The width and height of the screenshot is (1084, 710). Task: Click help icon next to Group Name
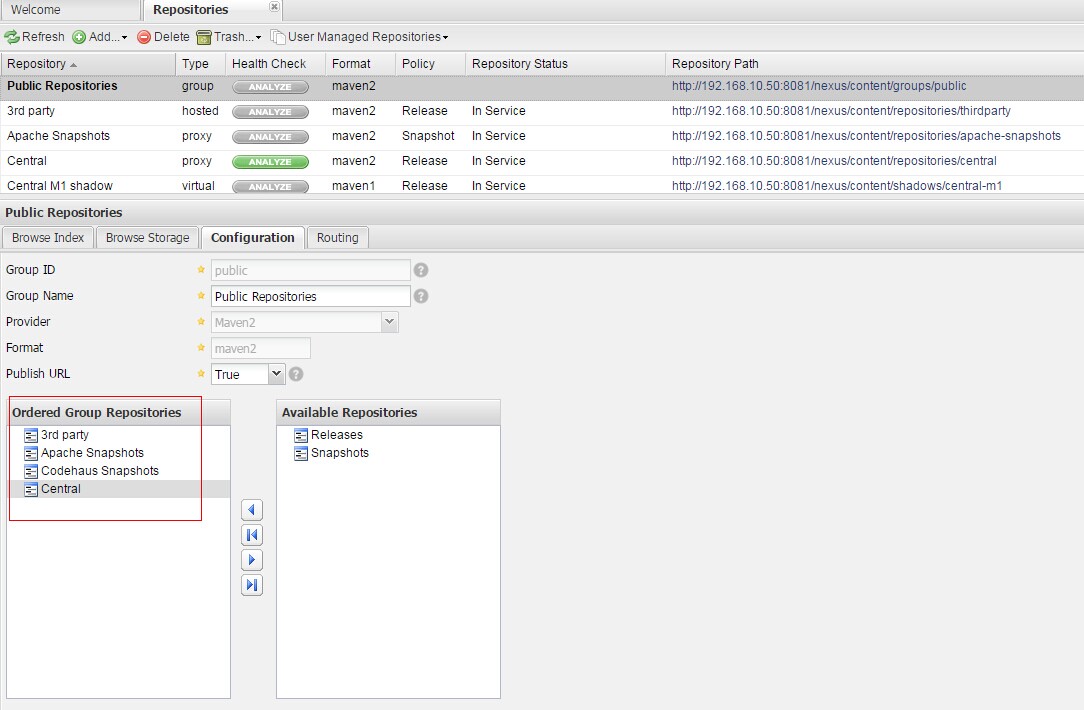(420, 297)
